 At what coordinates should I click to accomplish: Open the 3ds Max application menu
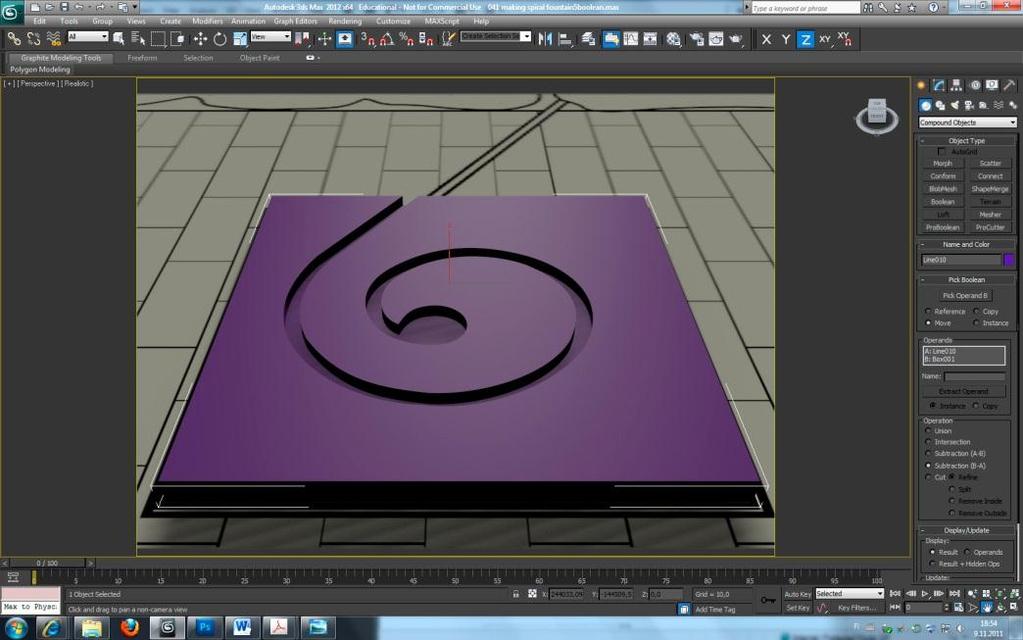[x=11, y=11]
